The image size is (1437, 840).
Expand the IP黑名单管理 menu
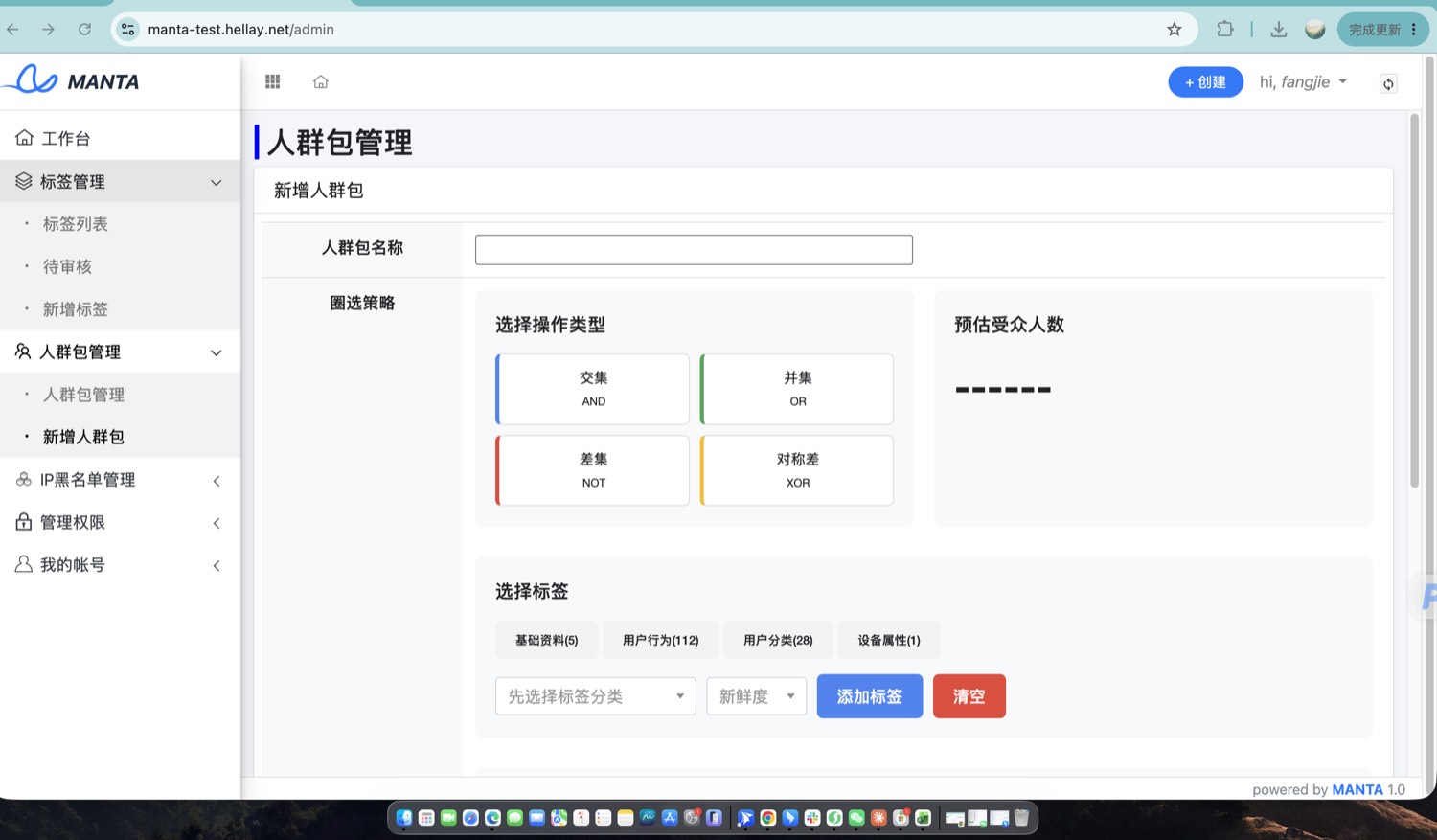pyautogui.click(x=120, y=480)
